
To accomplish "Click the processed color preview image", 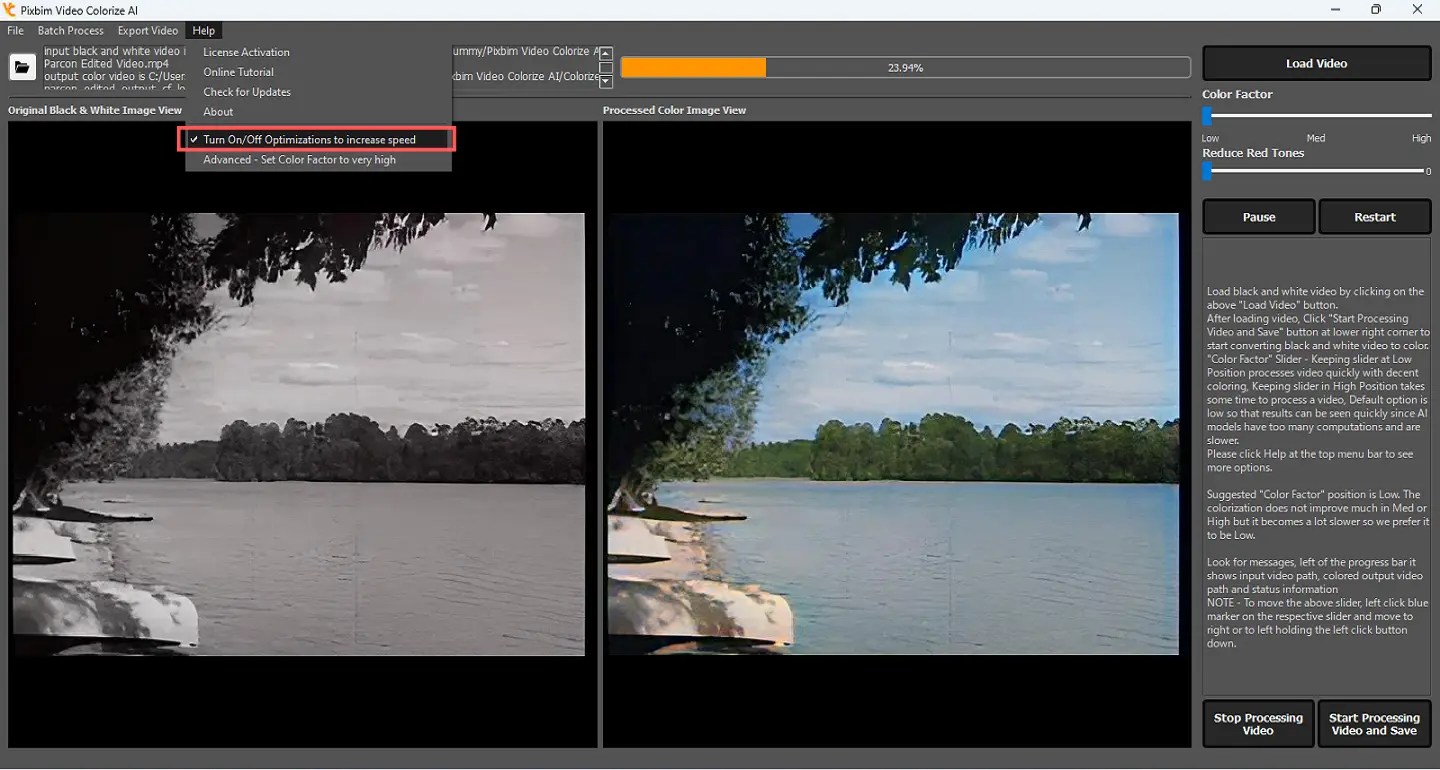I will click(x=893, y=435).
